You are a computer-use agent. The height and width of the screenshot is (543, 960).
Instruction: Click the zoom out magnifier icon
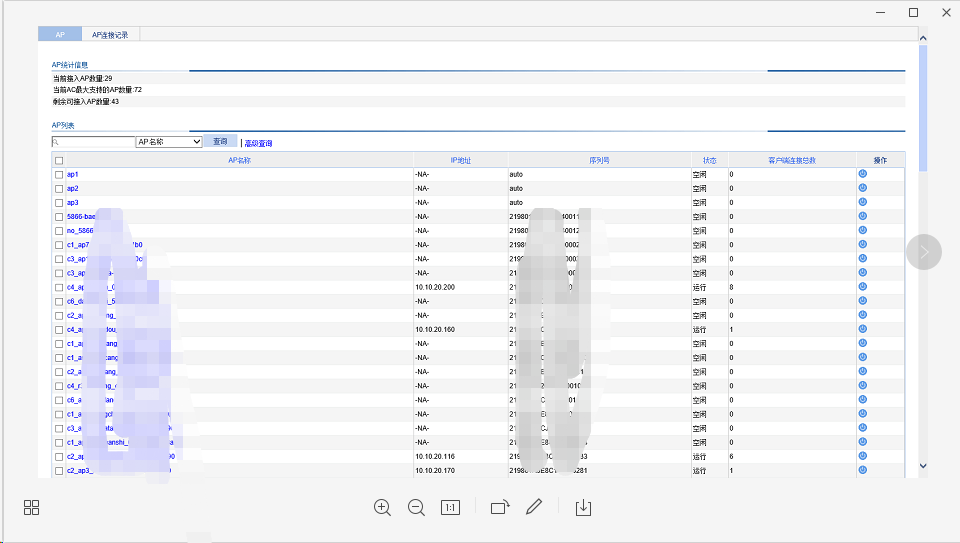pyautogui.click(x=417, y=507)
